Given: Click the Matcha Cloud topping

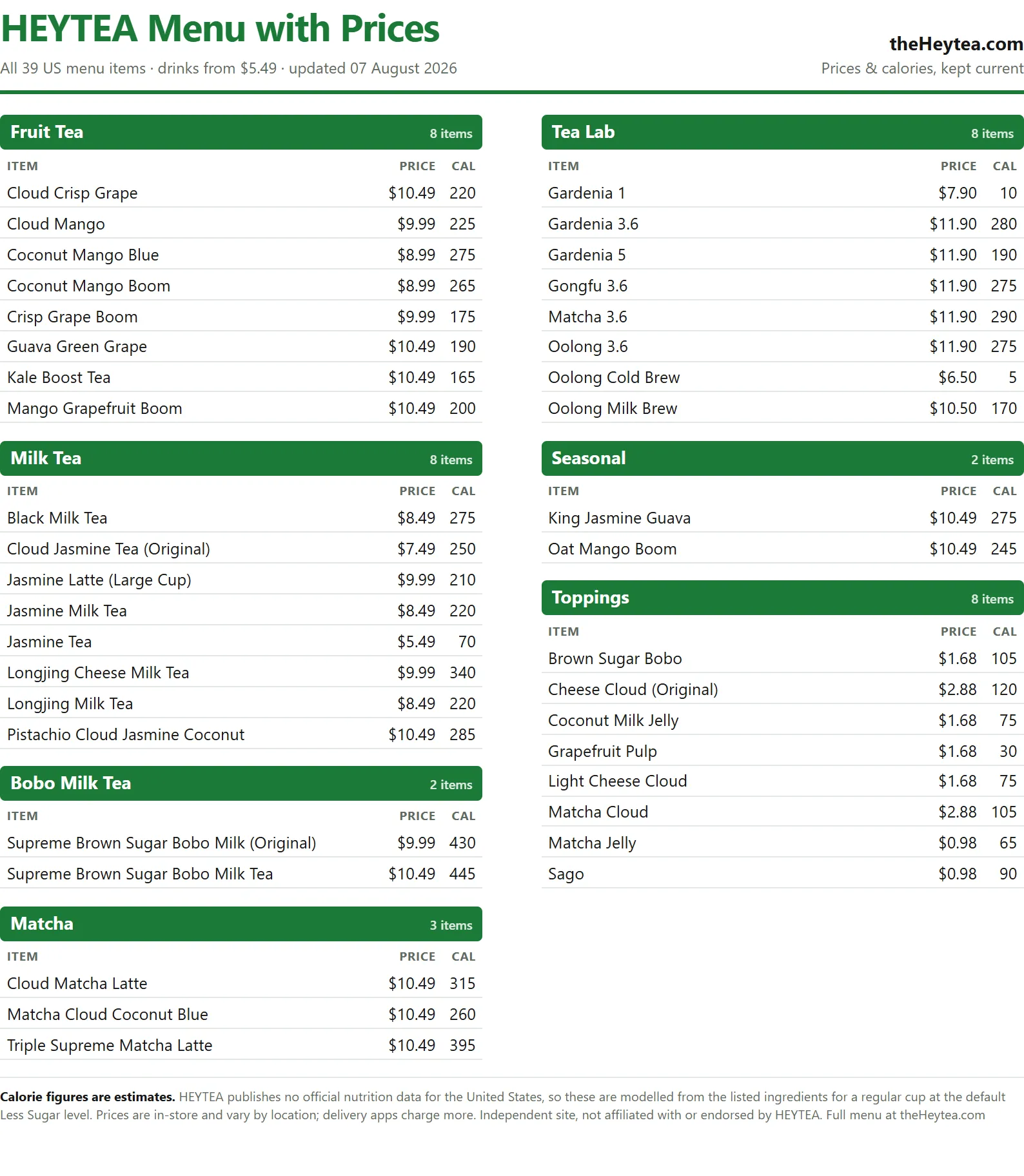Looking at the screenshot, I should (x=782, y=812).
